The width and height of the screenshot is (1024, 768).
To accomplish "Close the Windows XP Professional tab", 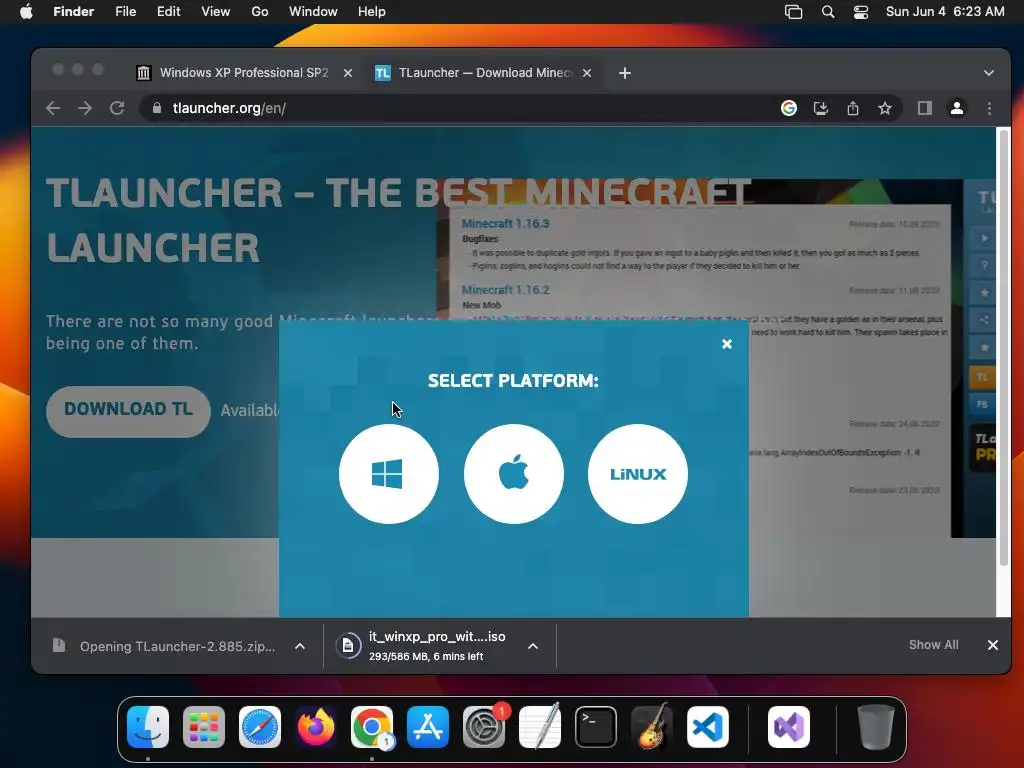I will point(348,73).
